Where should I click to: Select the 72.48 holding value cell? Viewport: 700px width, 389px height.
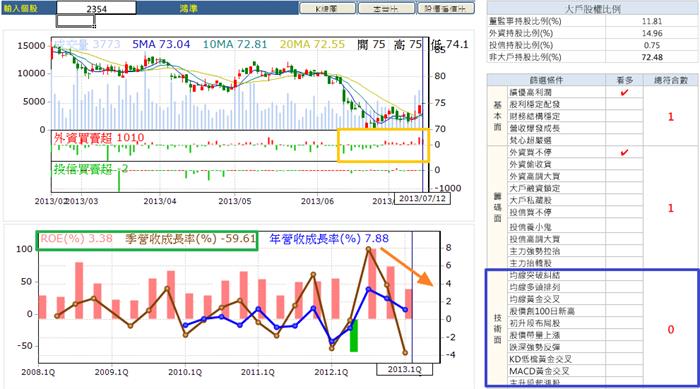pyautogui.click(x=652, y=57)
